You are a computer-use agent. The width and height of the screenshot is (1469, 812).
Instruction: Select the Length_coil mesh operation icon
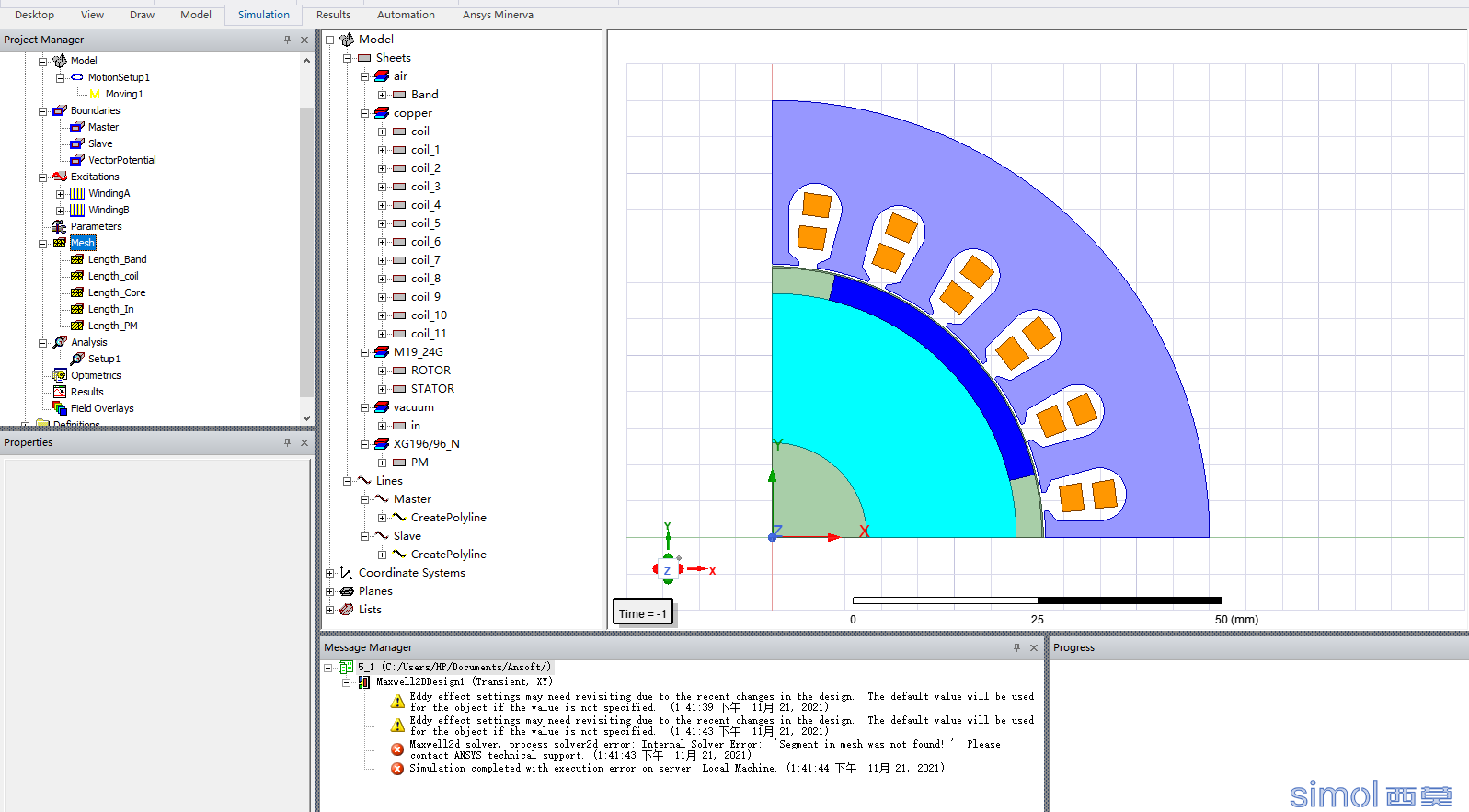click(x=77, y=276)
